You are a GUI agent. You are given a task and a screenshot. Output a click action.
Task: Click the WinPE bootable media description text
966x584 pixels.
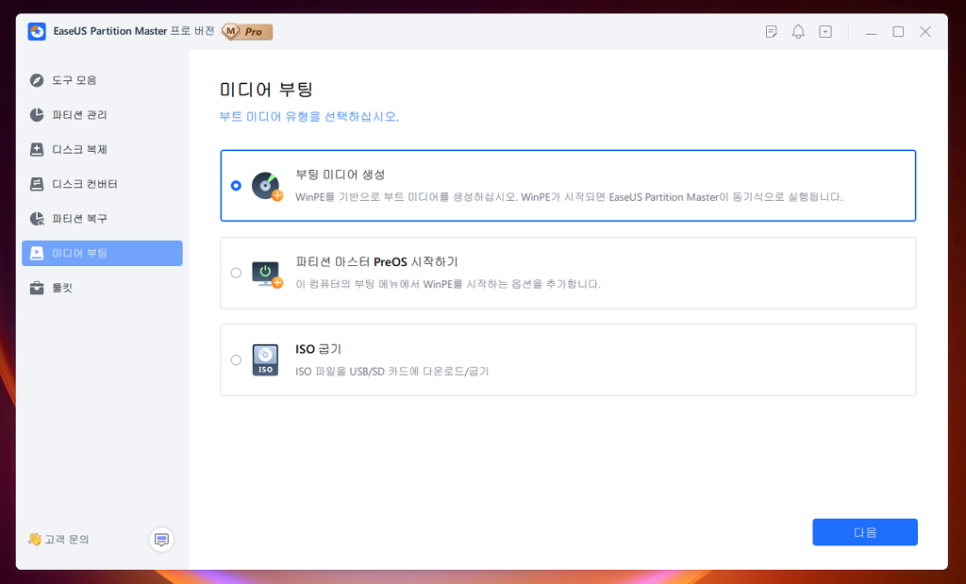pos(569,197)
